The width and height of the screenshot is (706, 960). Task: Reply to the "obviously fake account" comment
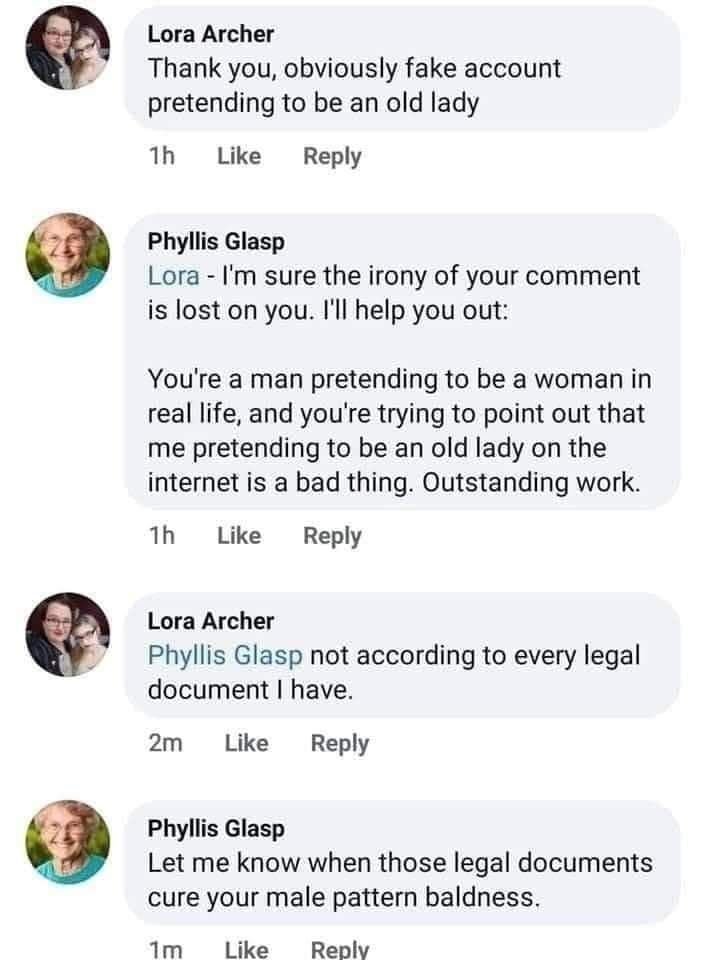click(x=332, y=156)
